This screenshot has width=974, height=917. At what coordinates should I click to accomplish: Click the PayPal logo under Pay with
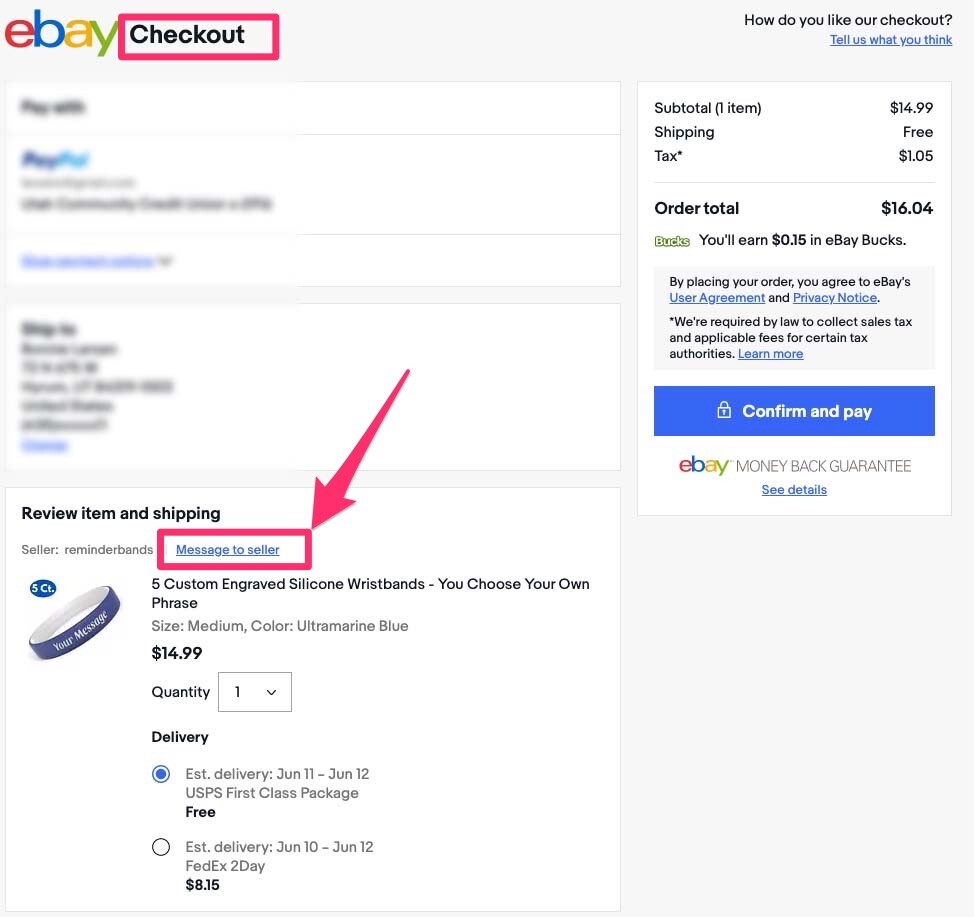click(x=55, y=160)
